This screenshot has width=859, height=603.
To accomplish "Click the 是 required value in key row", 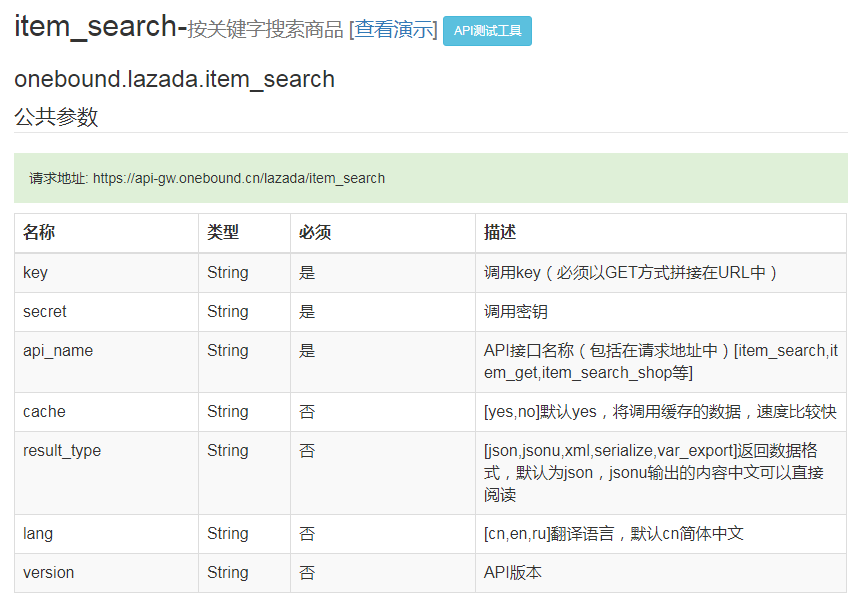I will [307, 273].
